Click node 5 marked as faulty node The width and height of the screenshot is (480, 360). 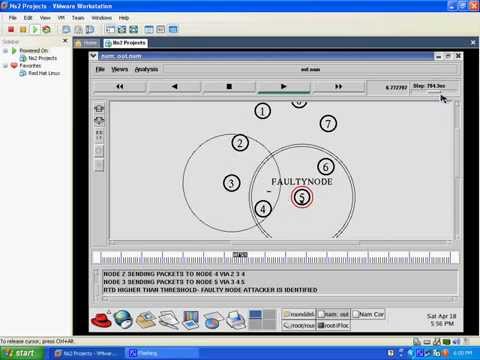[x=302, y=197]
